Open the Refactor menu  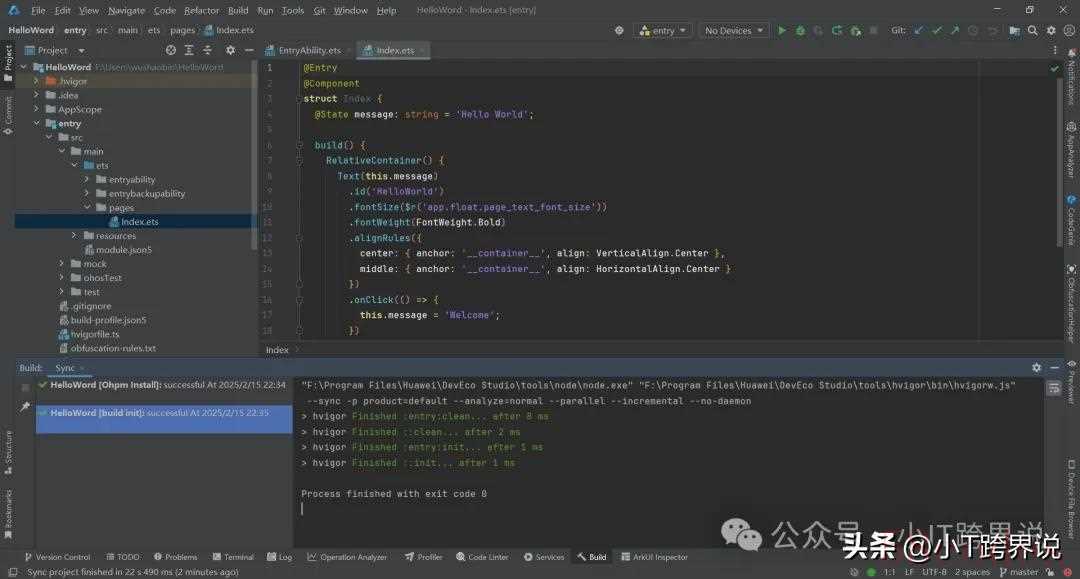point(201,10)
